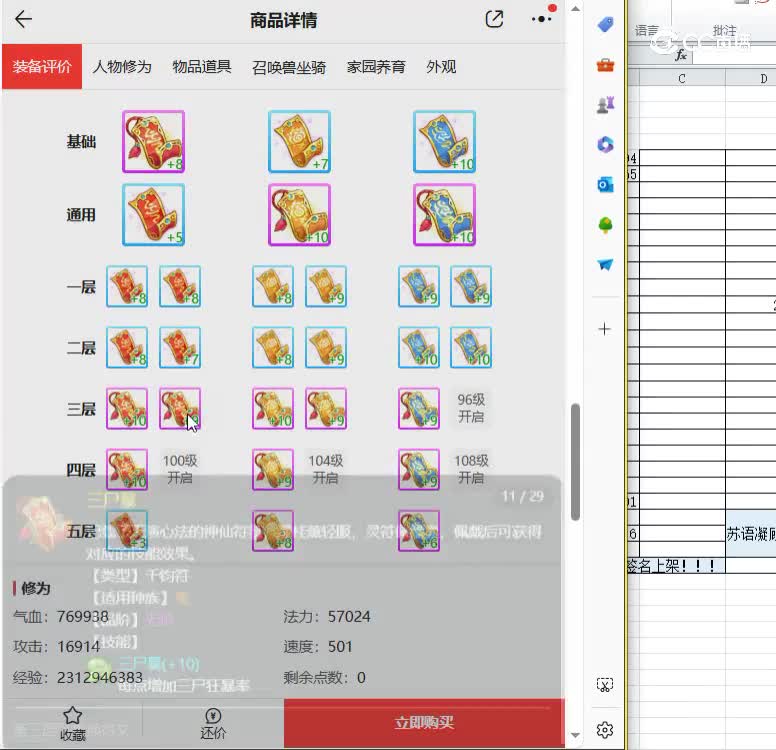Select the blue +9 talisman in 三层 row
The height and width of the screenshot is (750, 776).
(419, 408)
